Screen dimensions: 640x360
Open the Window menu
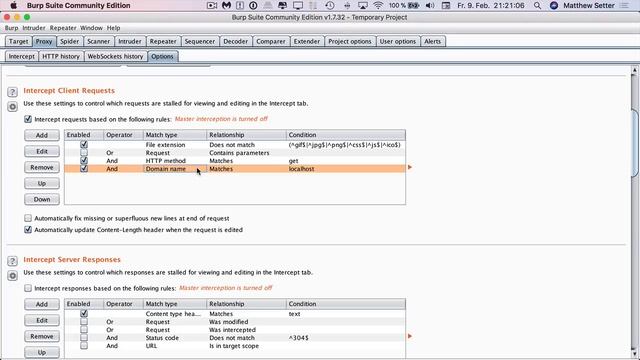pyautogui.click(x=91, y=28)
